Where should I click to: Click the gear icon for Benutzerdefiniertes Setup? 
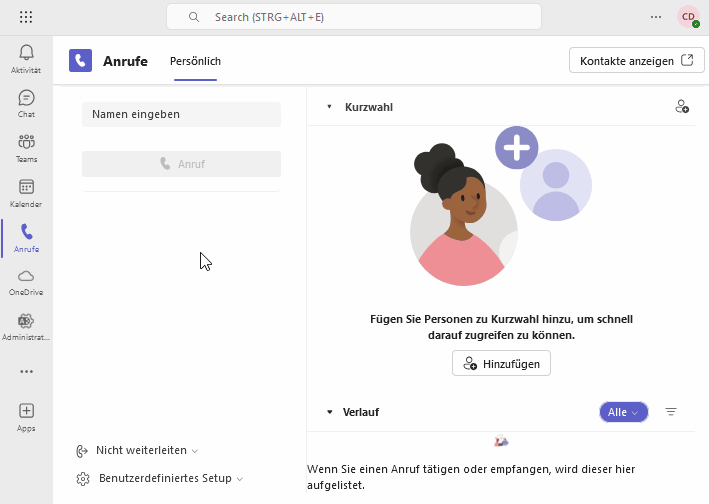tap(83, 479)
